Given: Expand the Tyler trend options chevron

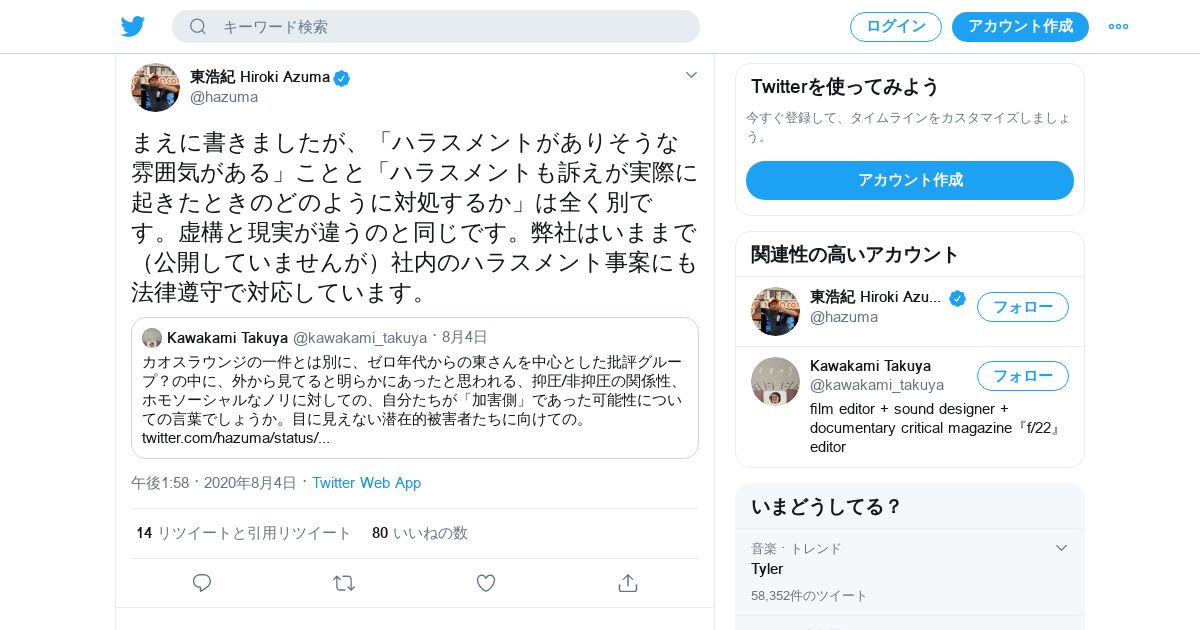Looking at the screenshot, I should coord(1061,548).
